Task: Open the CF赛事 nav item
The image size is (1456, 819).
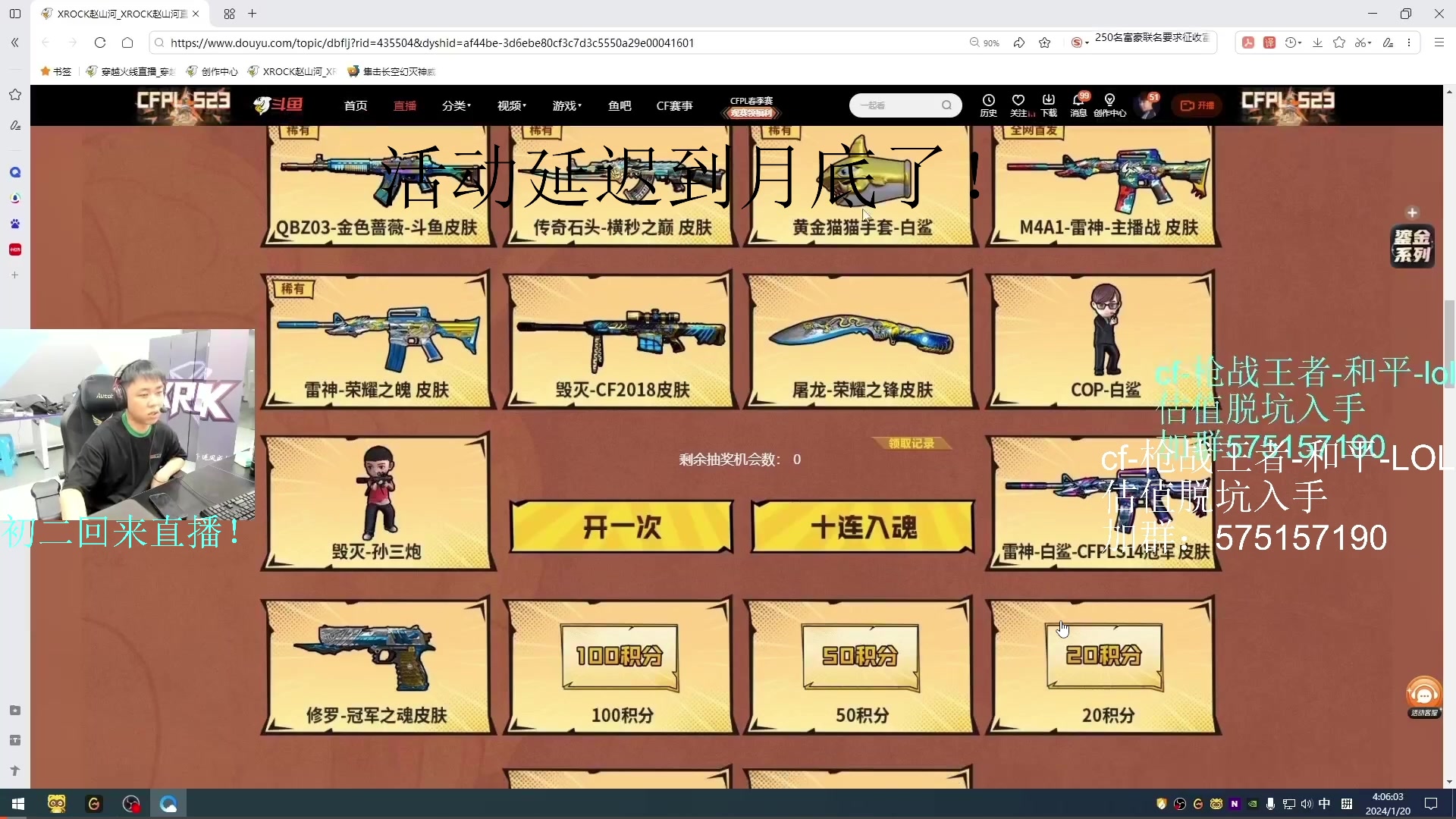Action: tap(674, 105)
